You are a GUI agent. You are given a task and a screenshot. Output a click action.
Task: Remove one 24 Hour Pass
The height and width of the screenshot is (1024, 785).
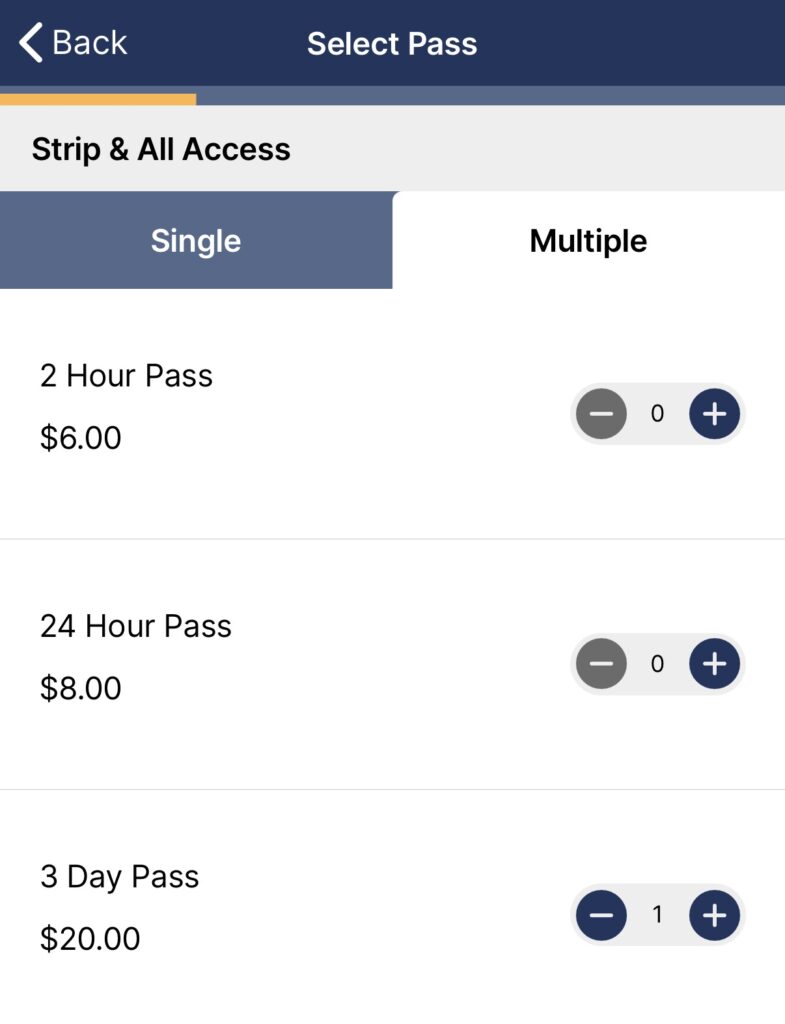601,663
